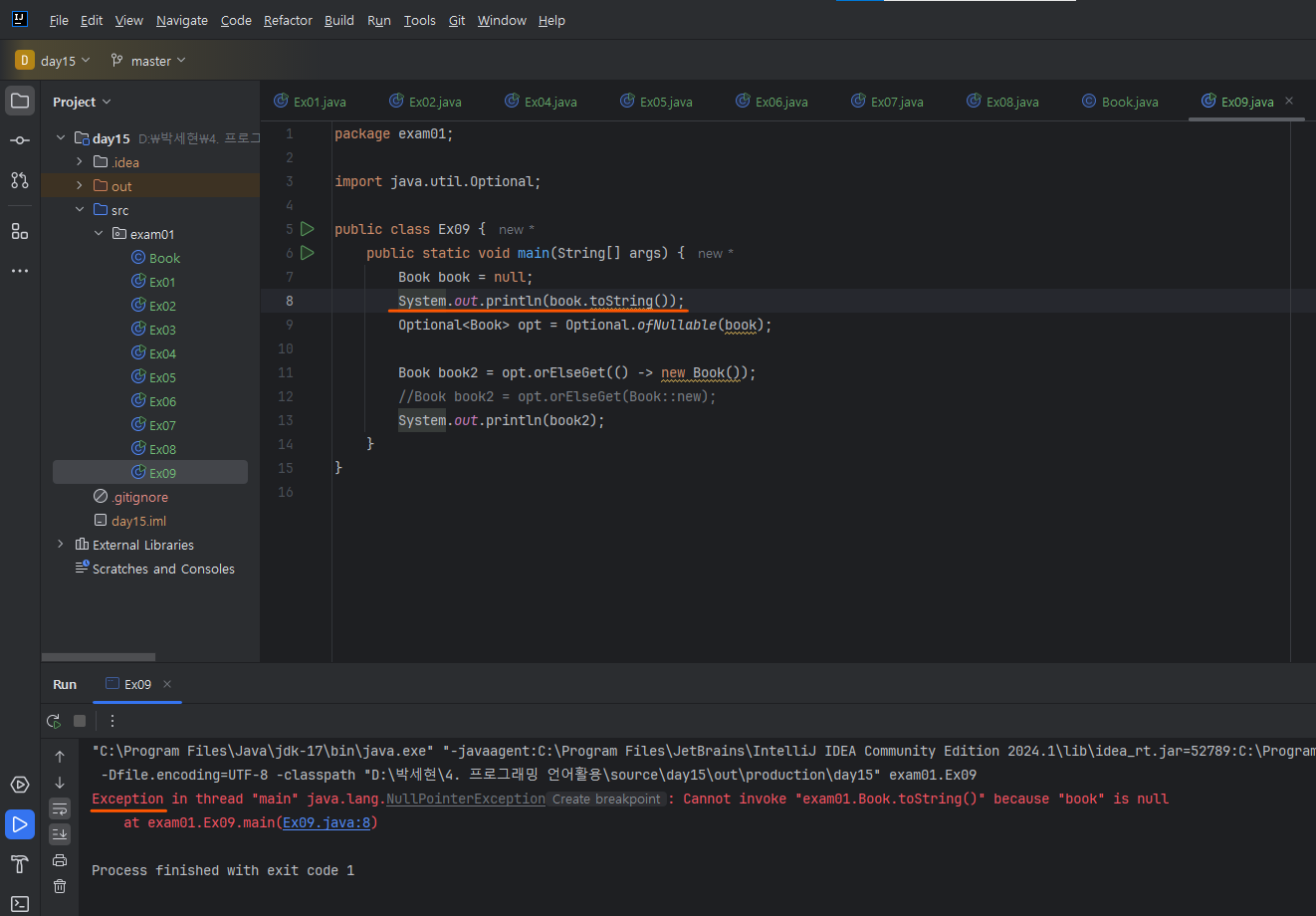This screenshot has width=1316, height=916.
Task: Open the Build hammer tool window icon
Action: [x=20, y=864]
